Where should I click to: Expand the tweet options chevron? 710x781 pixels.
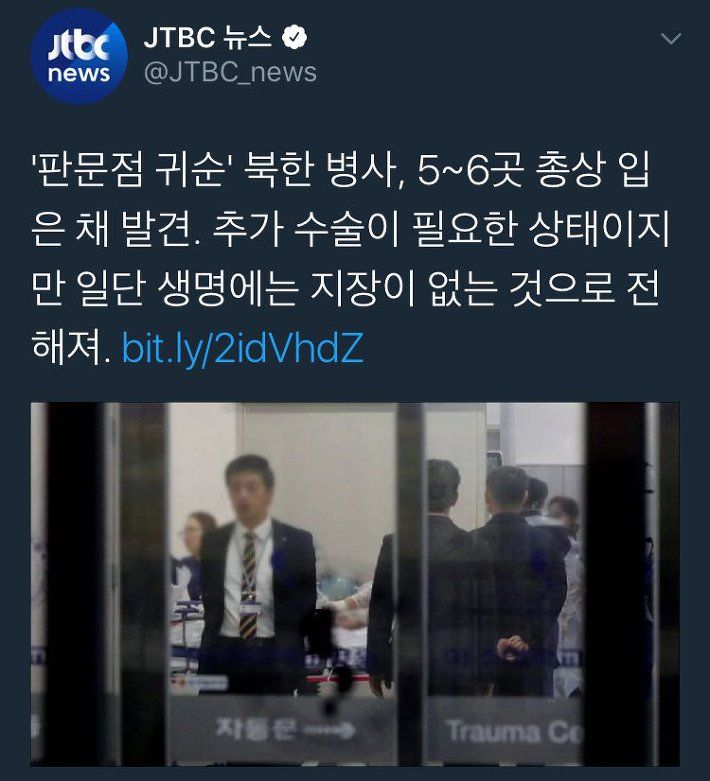tap(671, 38)
